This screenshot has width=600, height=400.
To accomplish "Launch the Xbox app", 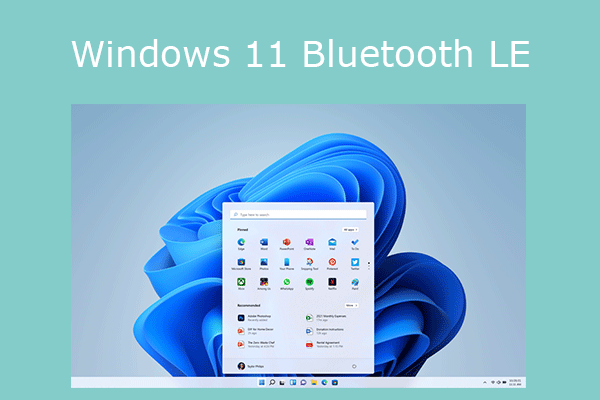I will click(x=241, y=283).
